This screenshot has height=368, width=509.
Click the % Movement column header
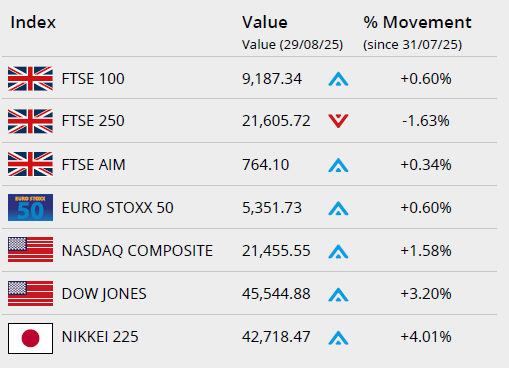[x=417, y=22]
